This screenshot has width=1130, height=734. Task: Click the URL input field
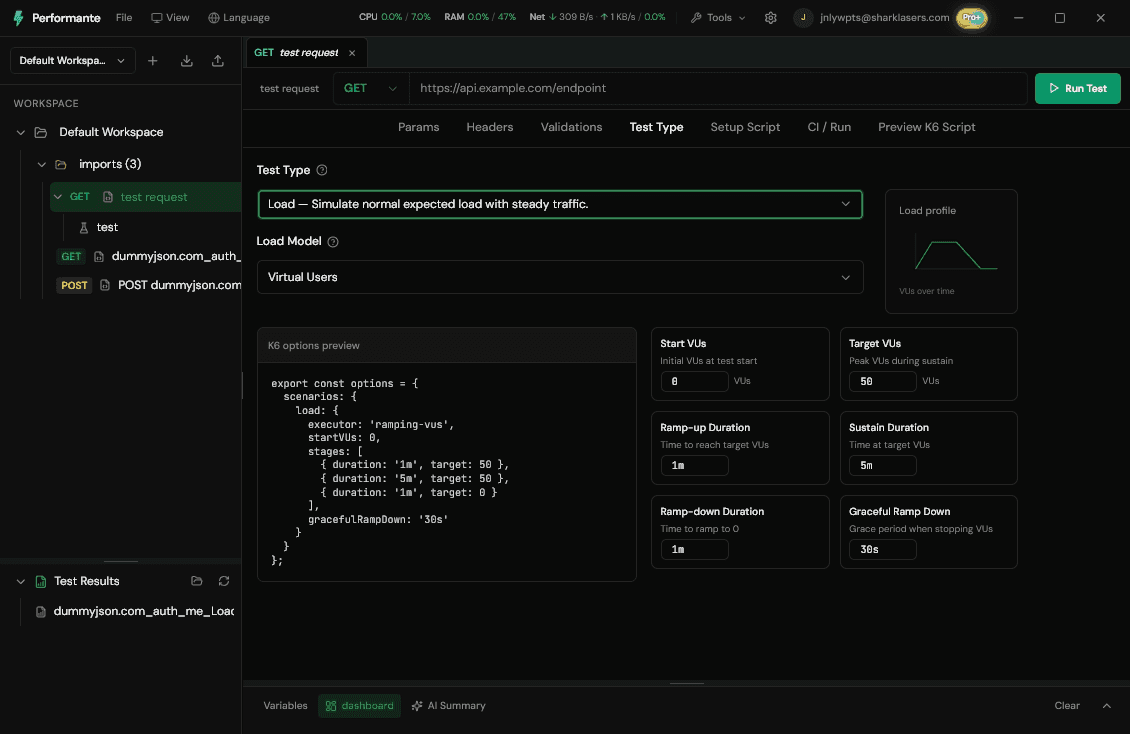pyautogui.click(x=718, y=88)
